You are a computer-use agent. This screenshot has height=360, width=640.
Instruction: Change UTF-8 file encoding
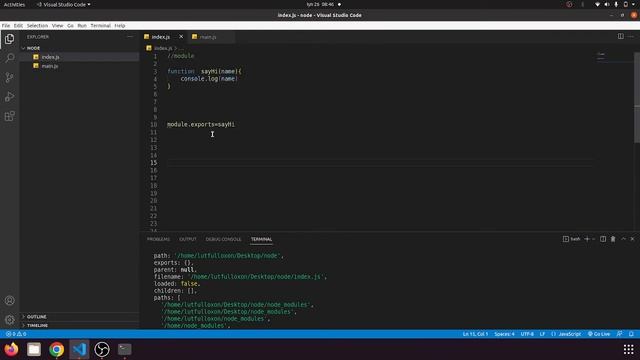click(527, 334)
